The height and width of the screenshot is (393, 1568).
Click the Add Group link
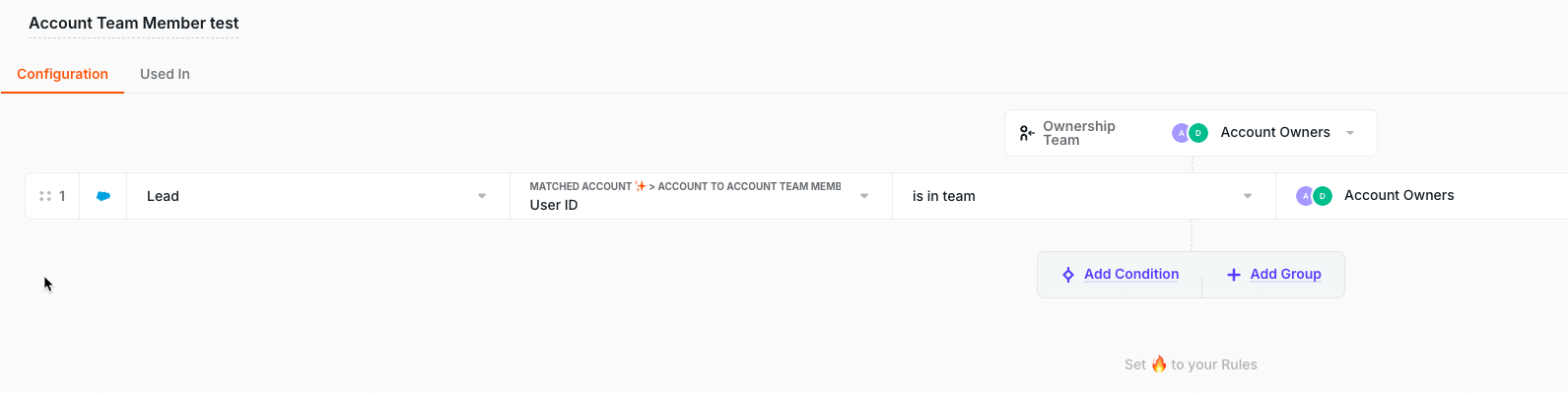1285,274
